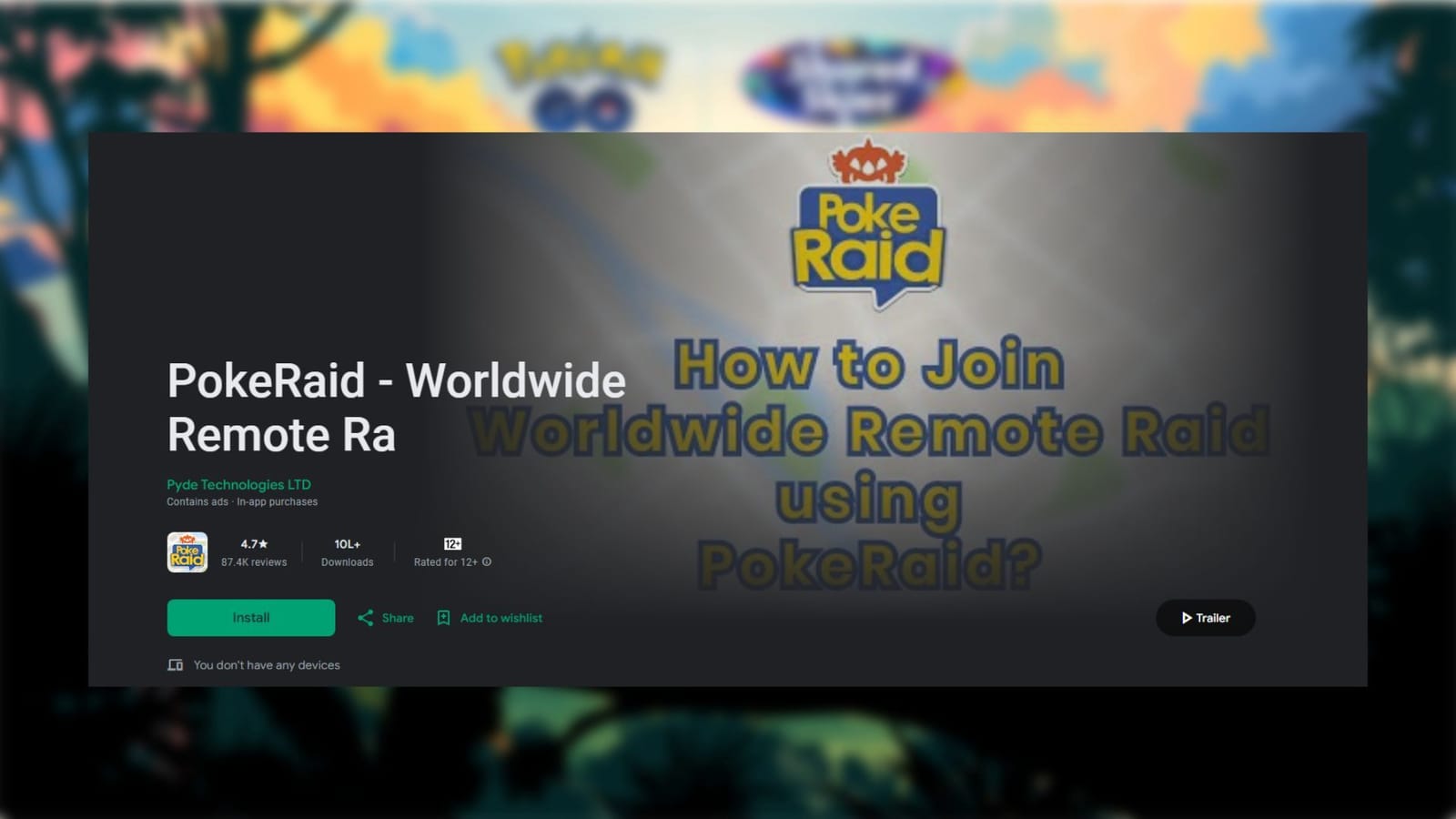This screenshot has width=1456, height=819.
Task: Play the app Trailer
Action: (1206, 618)
